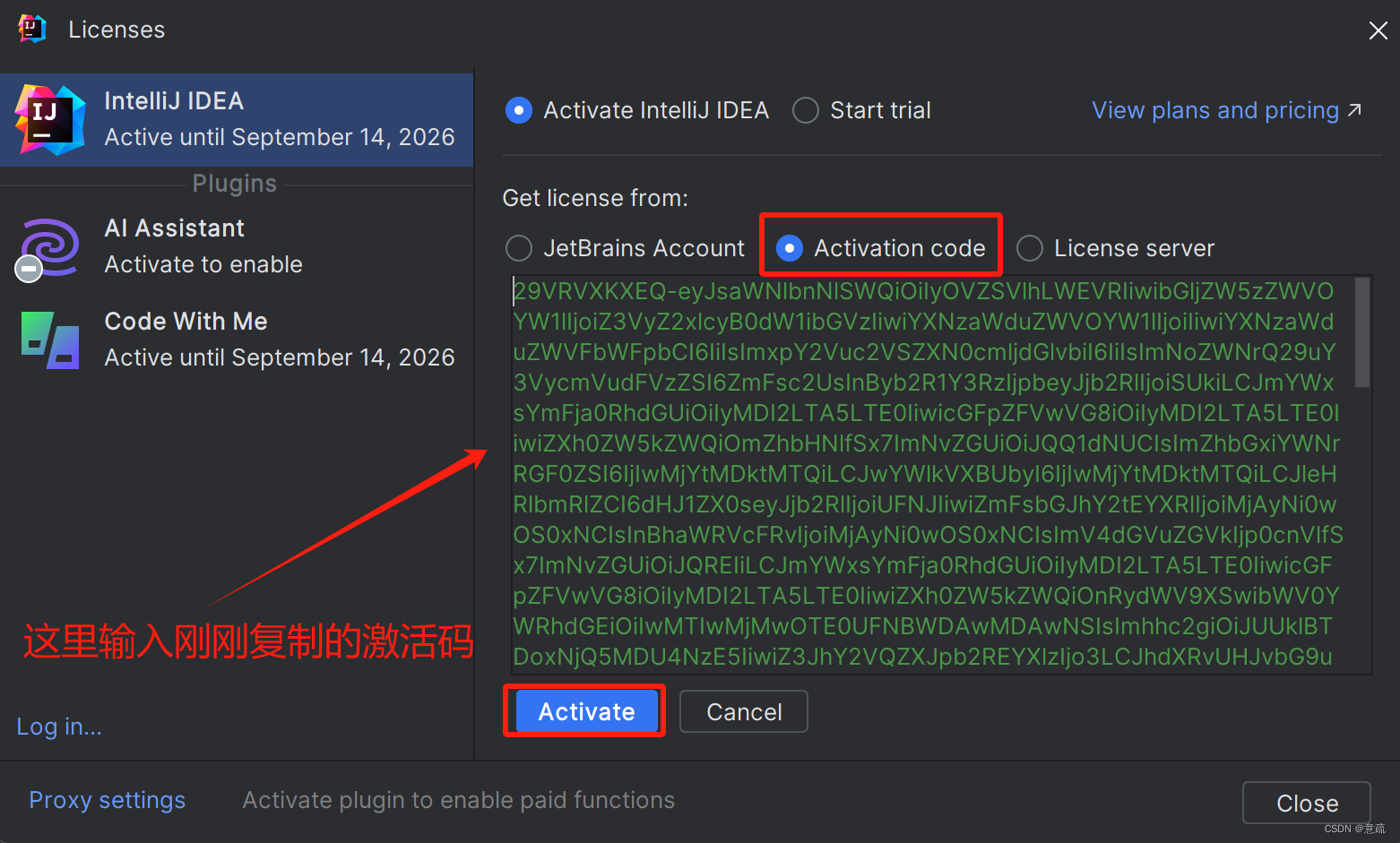The width and height of the screenshot is (1400, 843).
Task: Select the Start trial radio button
Action: pyautogui.click(x=806, y=110)
